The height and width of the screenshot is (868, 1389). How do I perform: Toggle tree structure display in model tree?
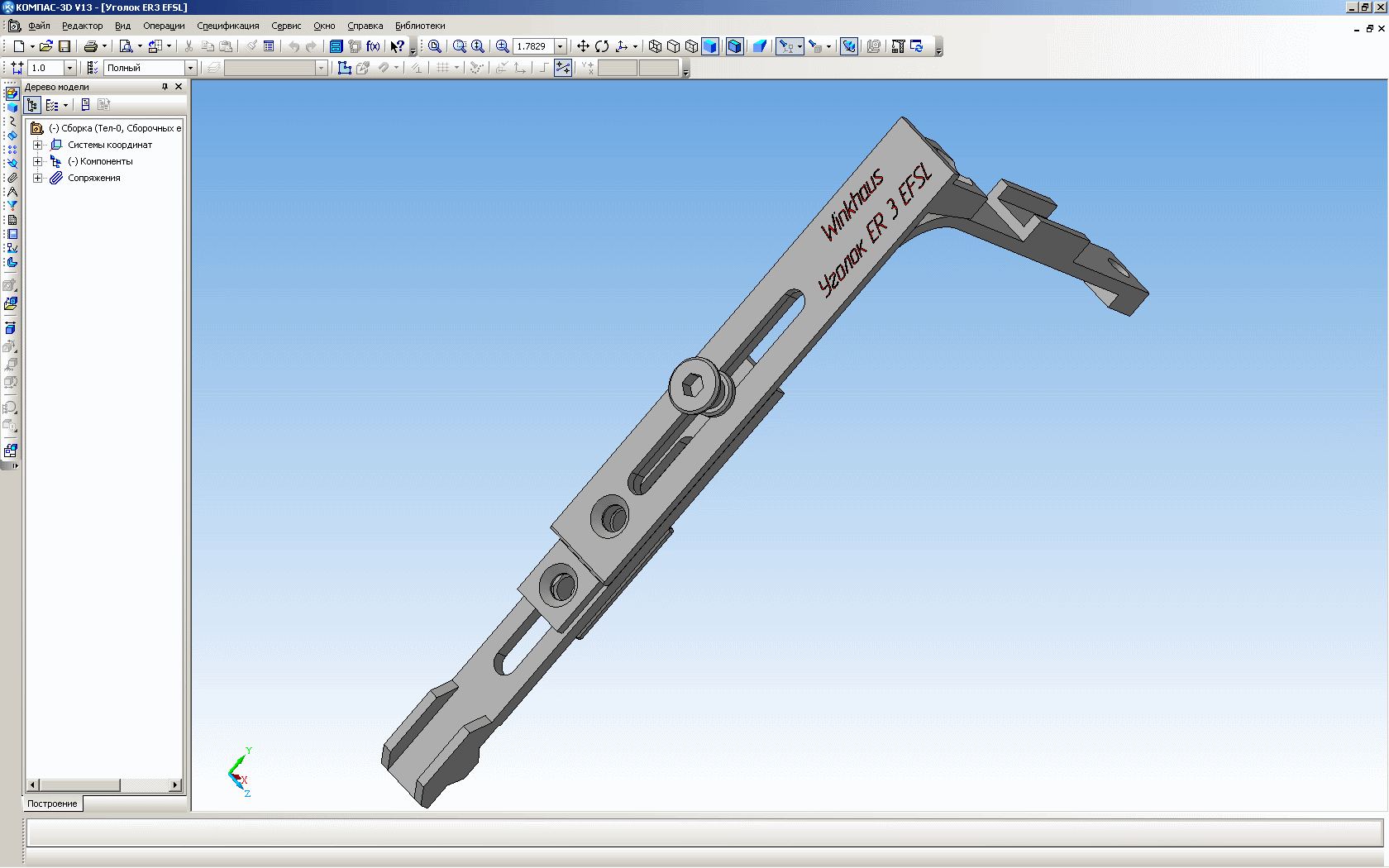(32, 105)
